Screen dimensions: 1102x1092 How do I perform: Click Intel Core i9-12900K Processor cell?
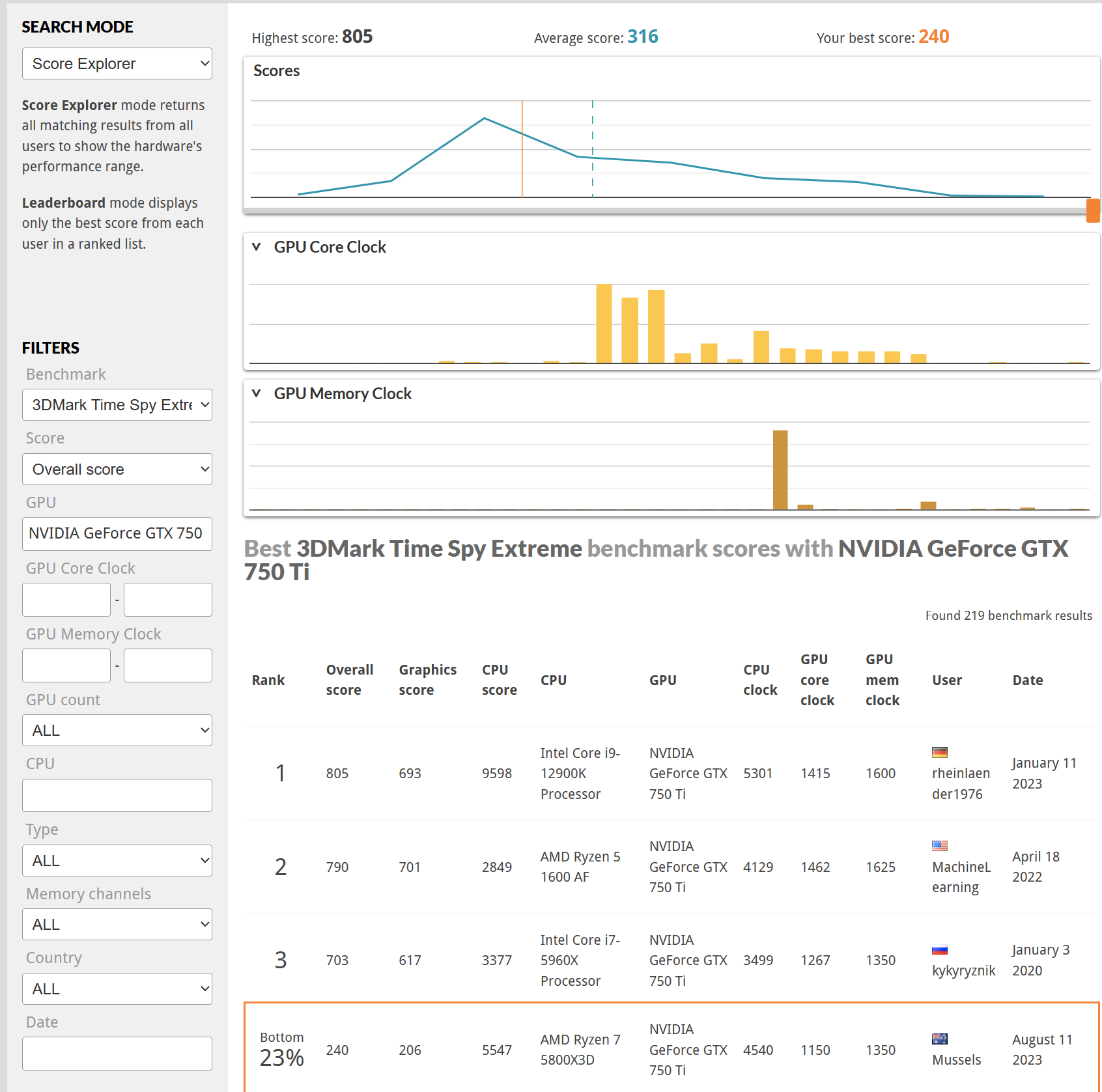[580, 774]
